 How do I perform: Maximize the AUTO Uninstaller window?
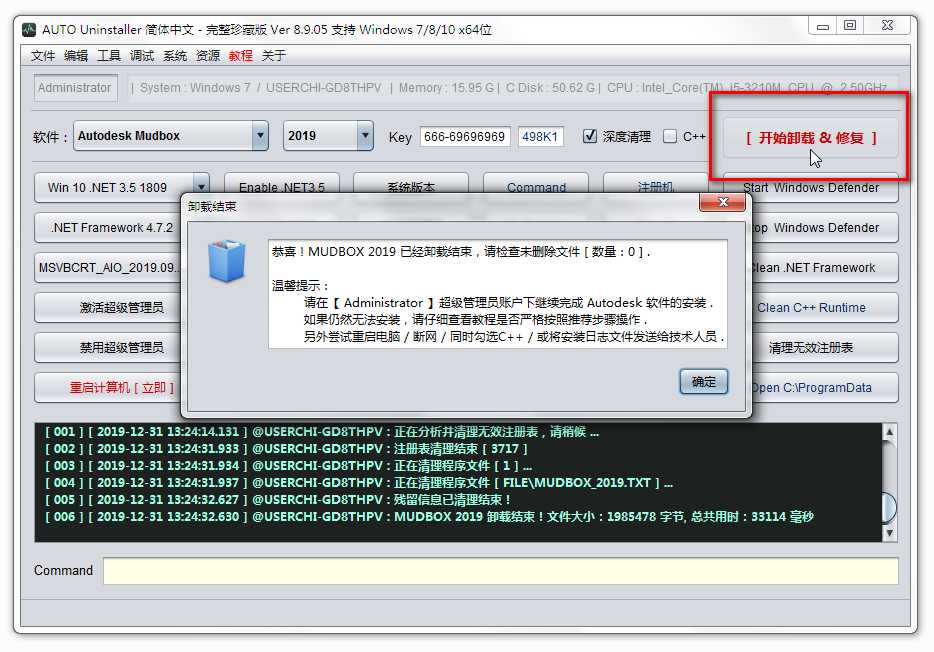point(850,26)
